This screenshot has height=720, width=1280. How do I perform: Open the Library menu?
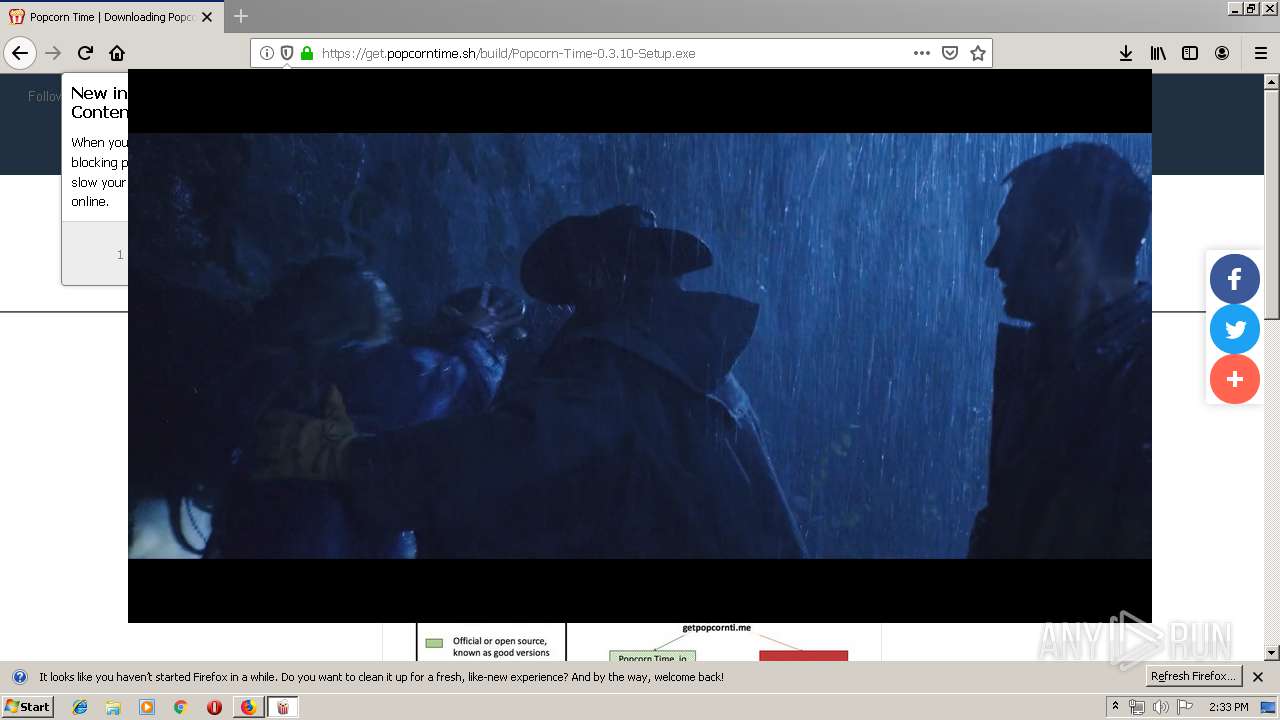(1158, 53)
